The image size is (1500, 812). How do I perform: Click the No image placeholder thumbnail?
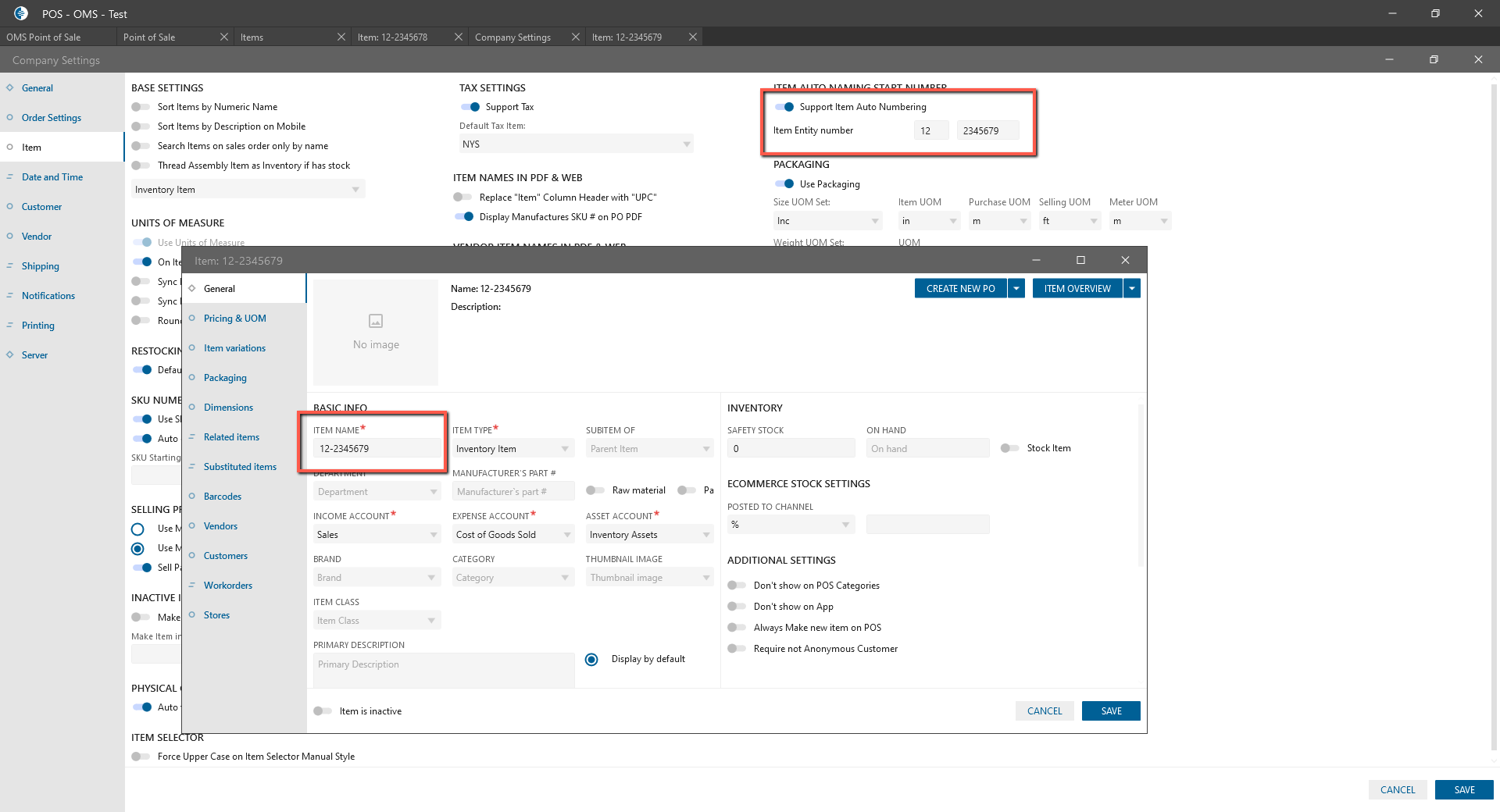click(x=376, y=332)
